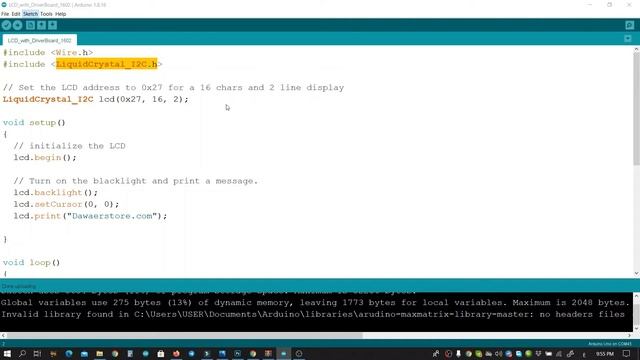Click the "Dawaerstore.com" string

(112, 216)
